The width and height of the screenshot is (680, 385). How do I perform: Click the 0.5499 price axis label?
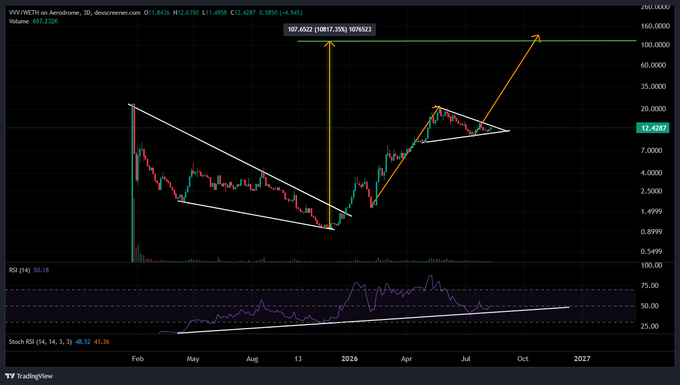[x=651, y=251]
